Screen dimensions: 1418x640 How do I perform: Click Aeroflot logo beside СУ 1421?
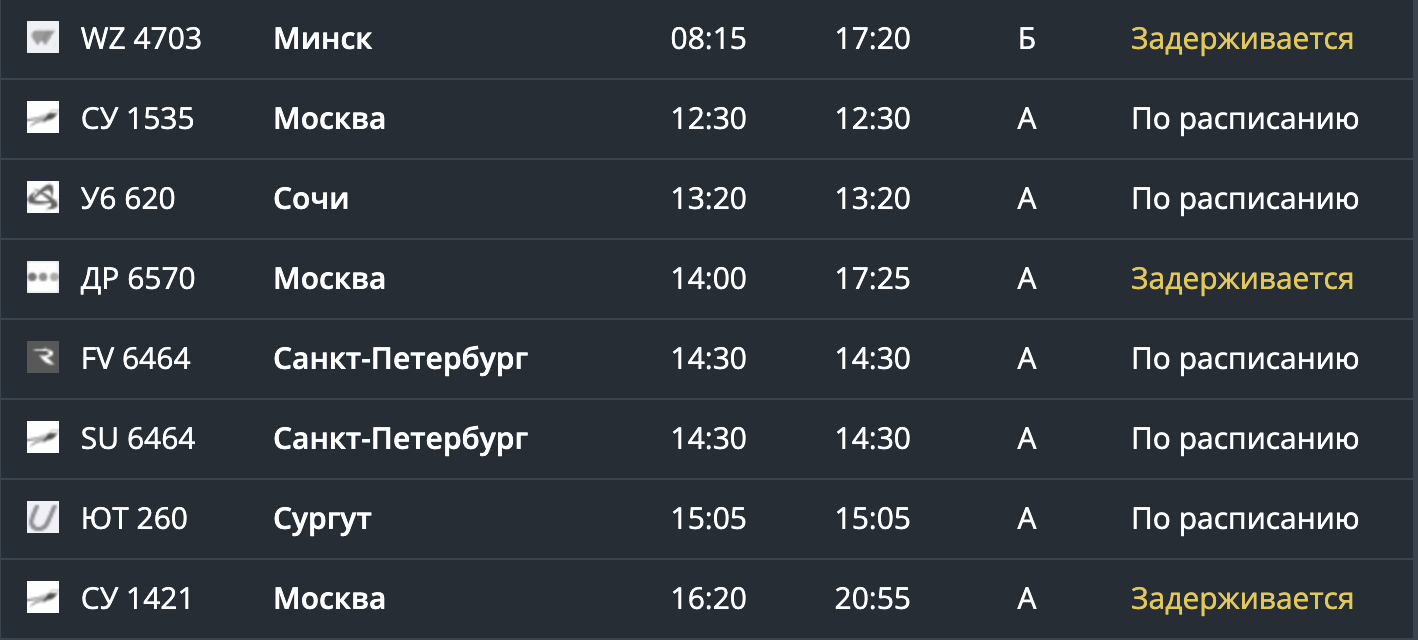point(43,599)
